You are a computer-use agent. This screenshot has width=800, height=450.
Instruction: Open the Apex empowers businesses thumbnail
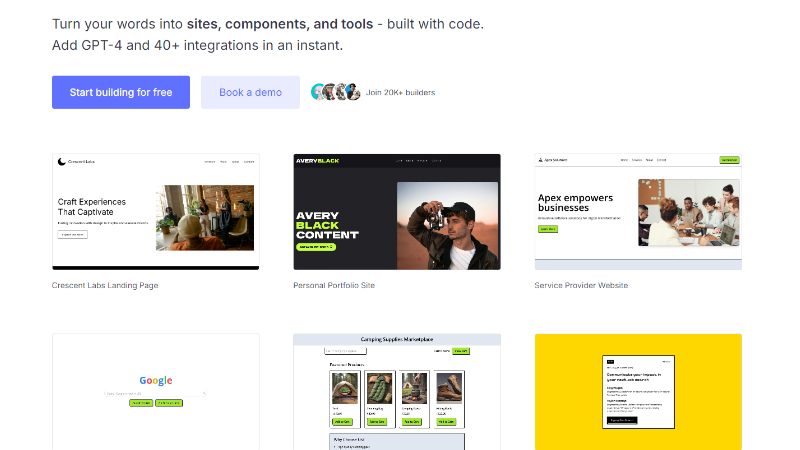click(x=638, y=212)
